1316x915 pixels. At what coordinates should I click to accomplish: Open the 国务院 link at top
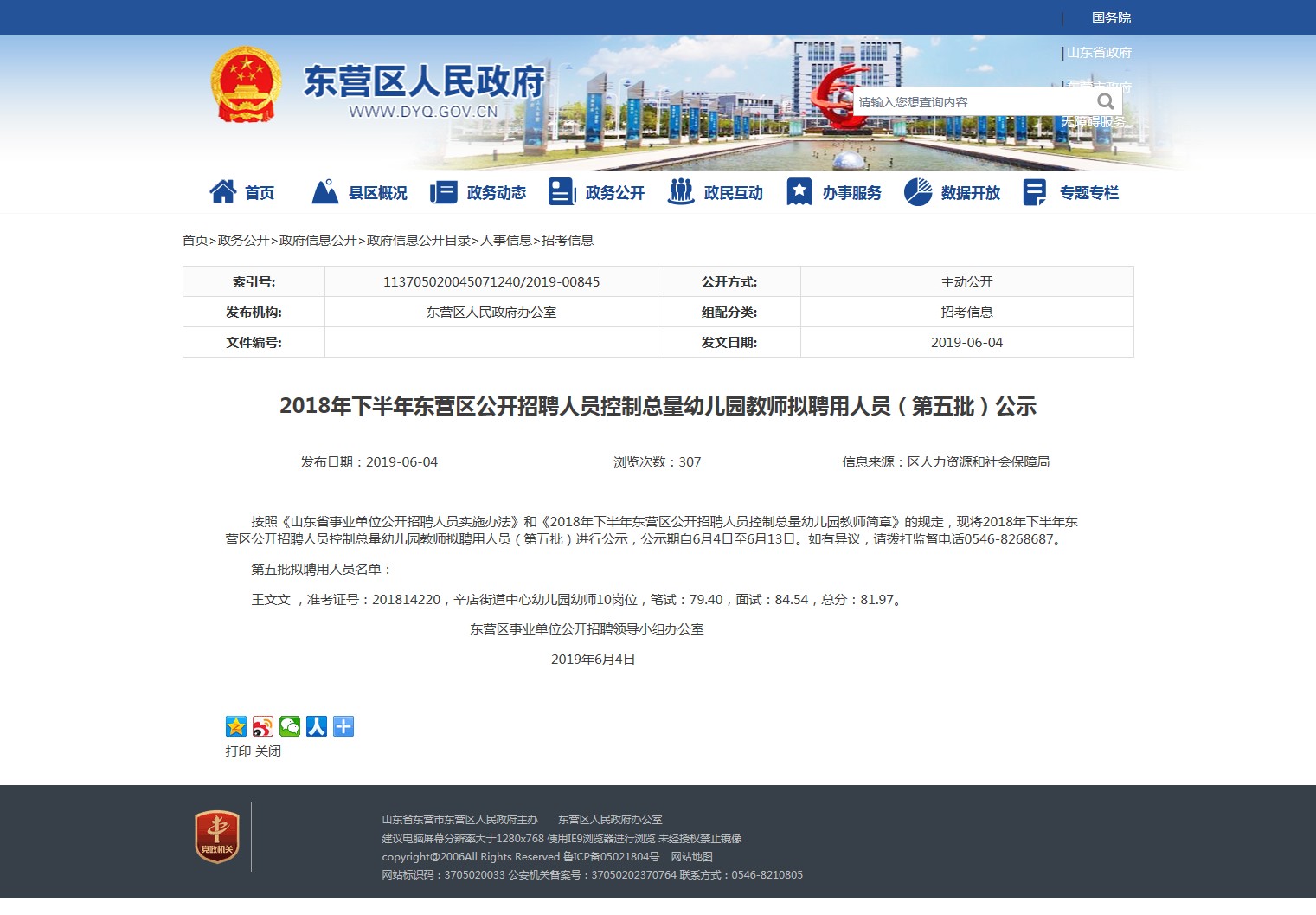coord(1111,17)
